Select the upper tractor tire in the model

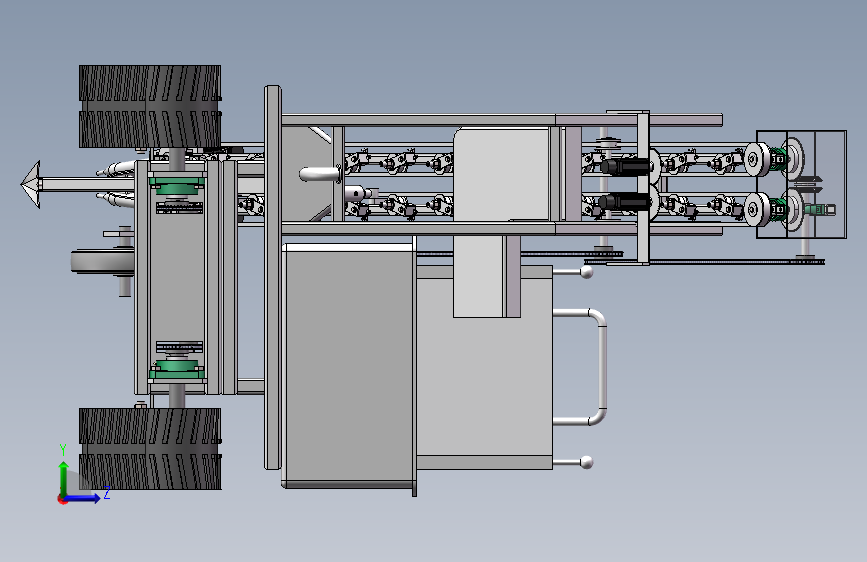point(150,106)
